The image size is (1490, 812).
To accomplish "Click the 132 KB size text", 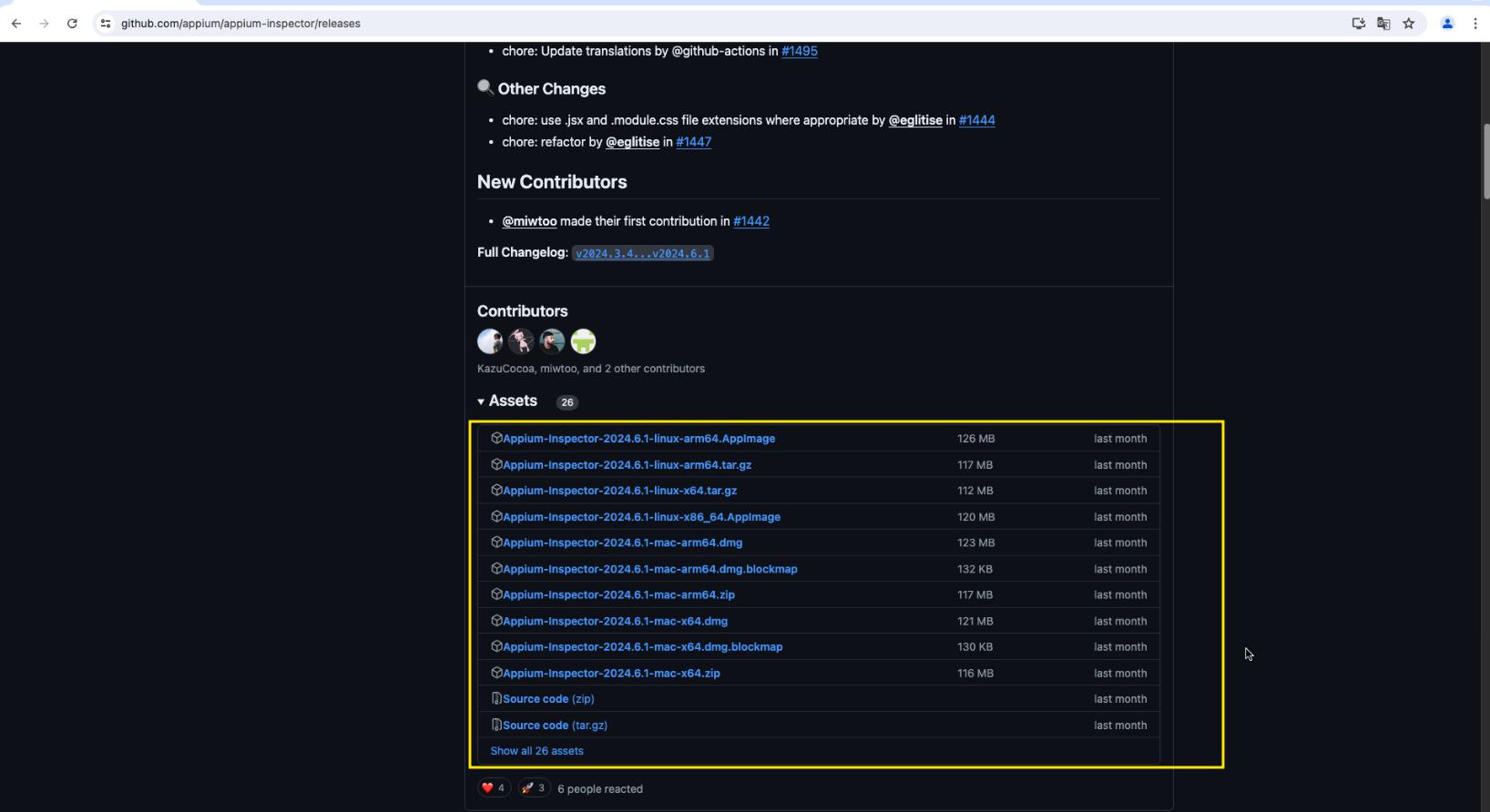I will (975, 569).
